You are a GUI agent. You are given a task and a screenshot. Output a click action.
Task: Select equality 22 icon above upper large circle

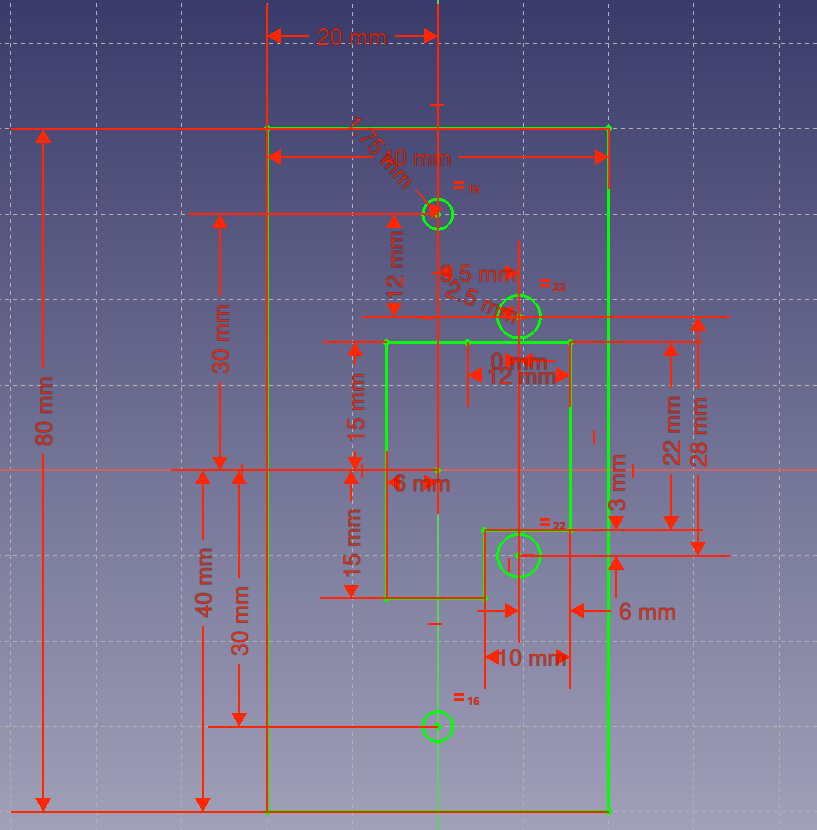point(552,285)
